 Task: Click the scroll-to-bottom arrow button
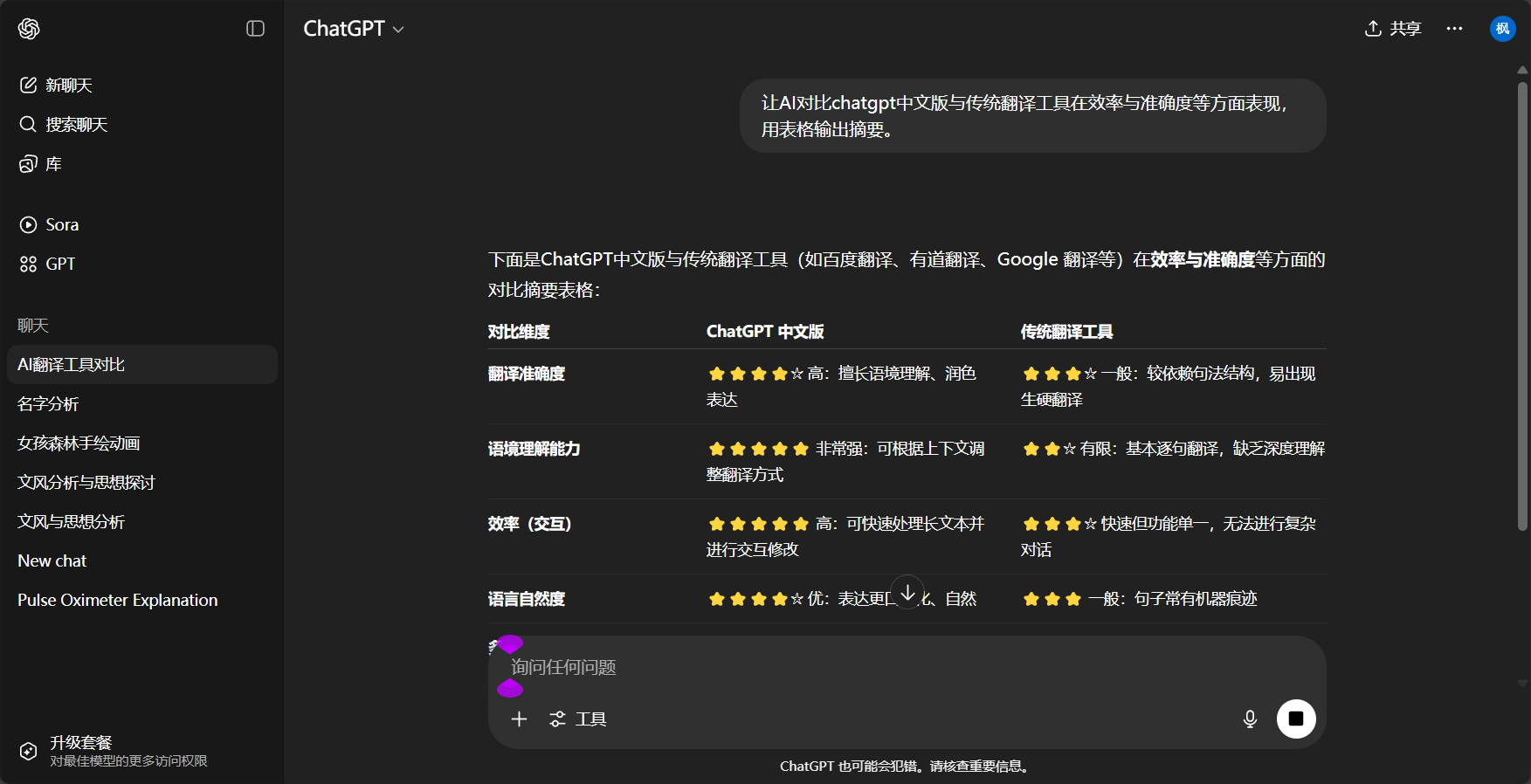[x=907, y=592]
